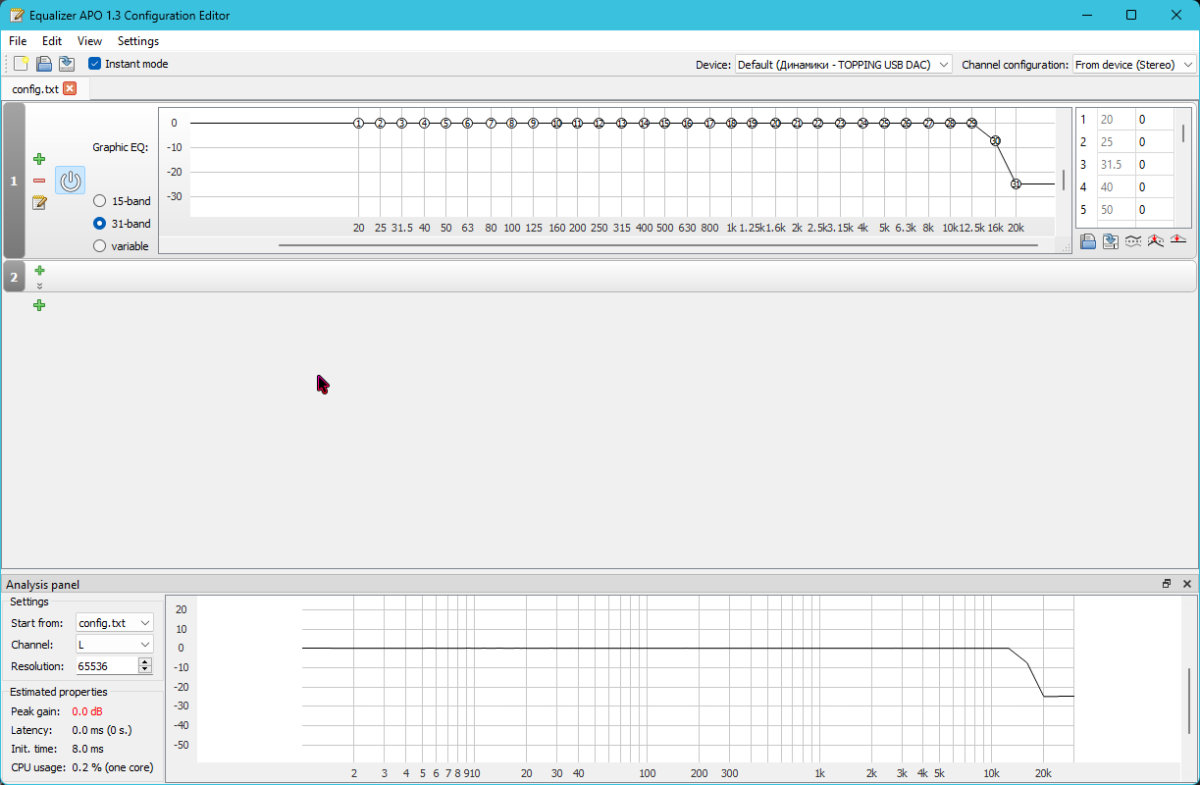Open the Device dropdown

(843, 64)
